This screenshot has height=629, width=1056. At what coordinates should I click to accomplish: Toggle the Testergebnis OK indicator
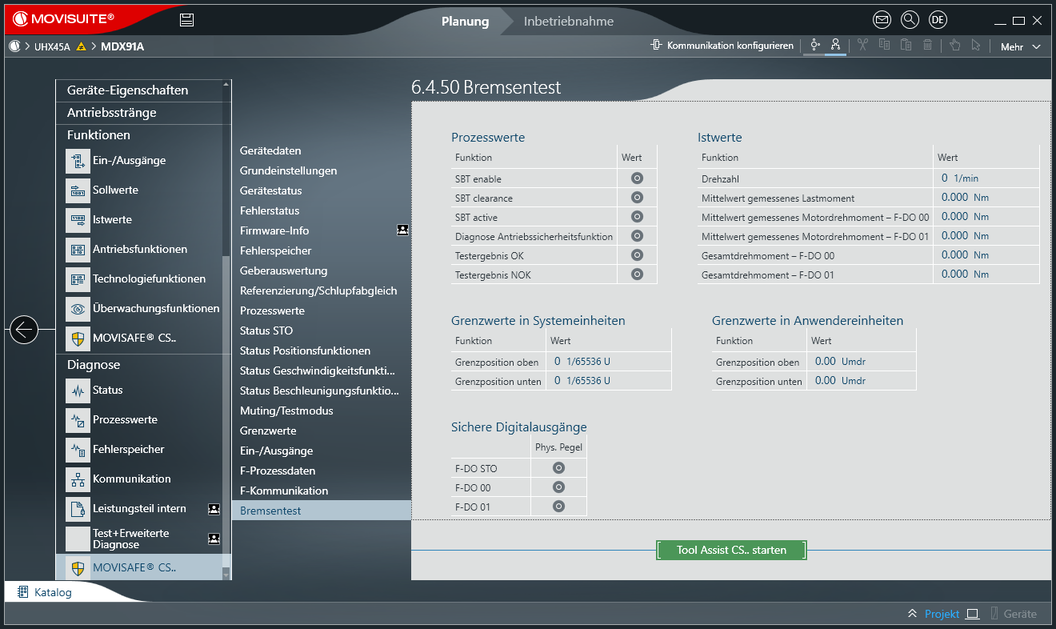pyautogui.click(x=637, y=255)
